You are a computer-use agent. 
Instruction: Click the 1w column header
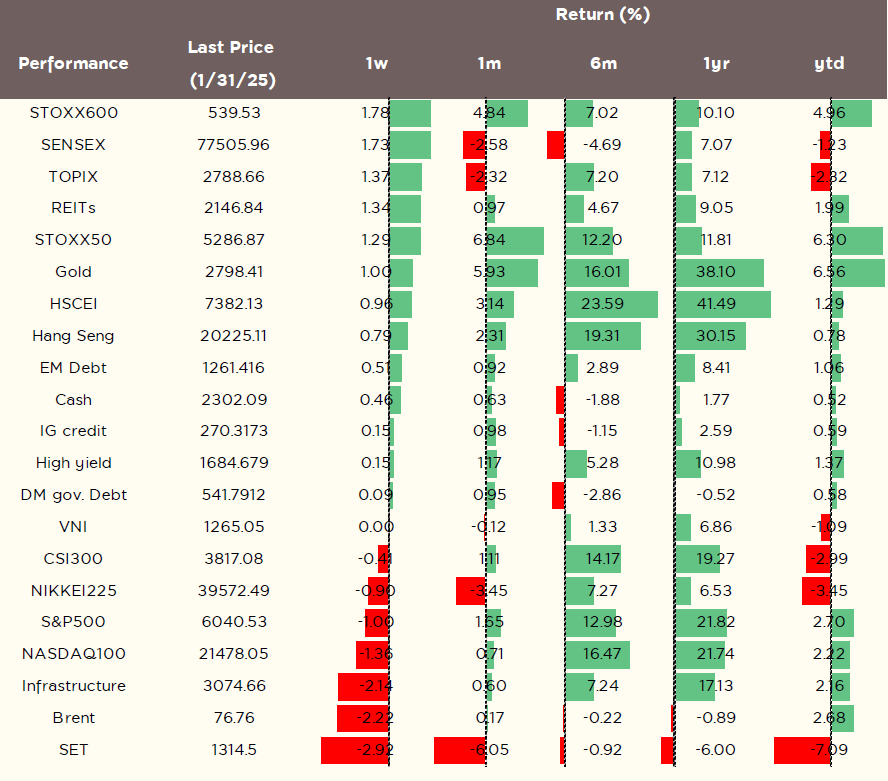(377, 63)
